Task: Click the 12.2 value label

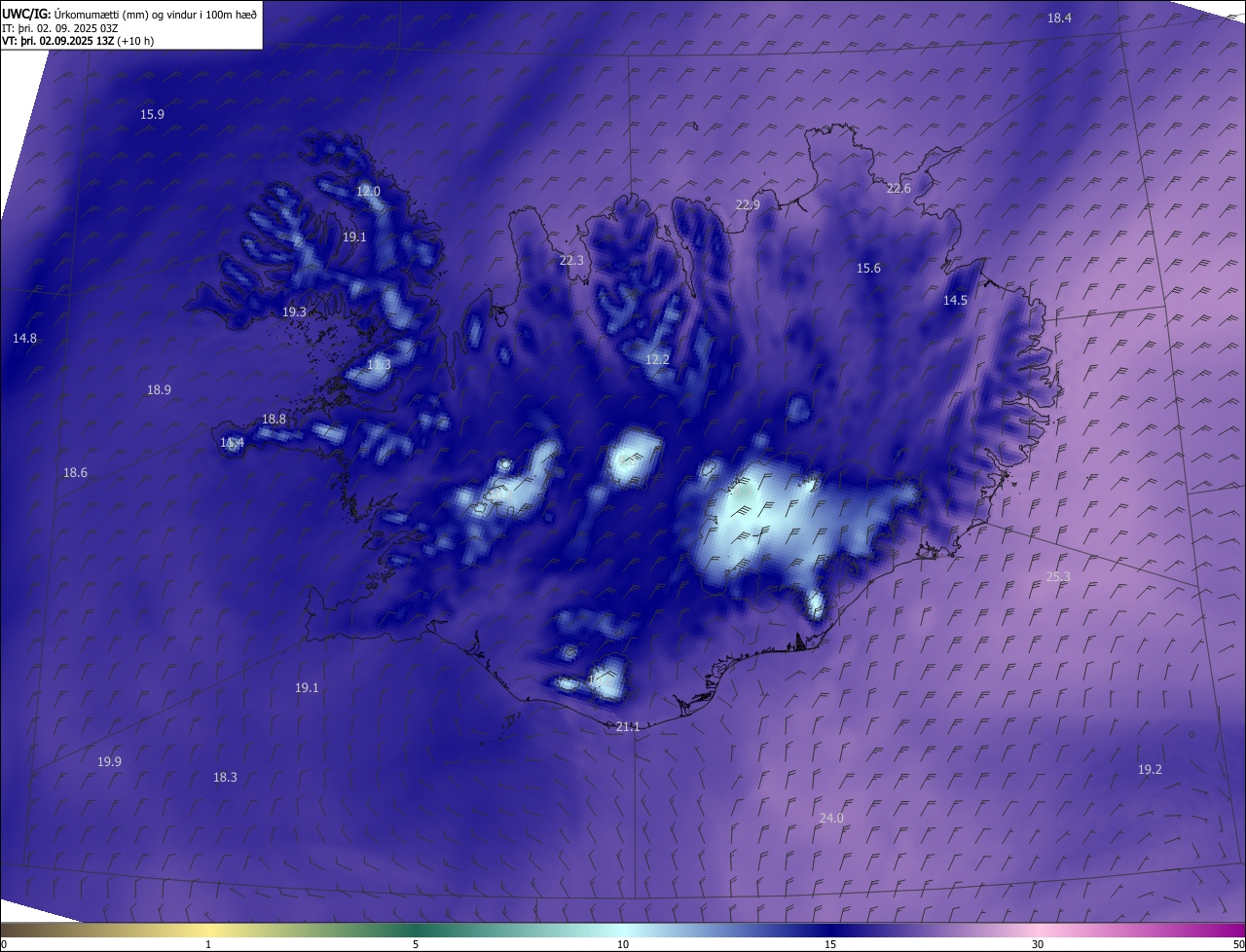Action: tap(657, 359)
